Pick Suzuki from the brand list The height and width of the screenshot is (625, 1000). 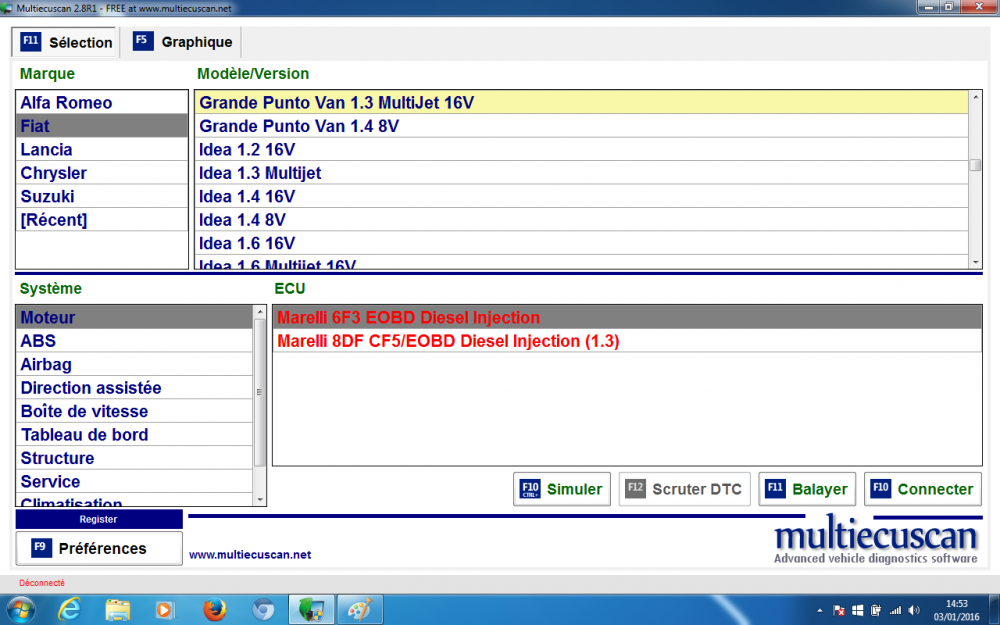tap(102, 196)
